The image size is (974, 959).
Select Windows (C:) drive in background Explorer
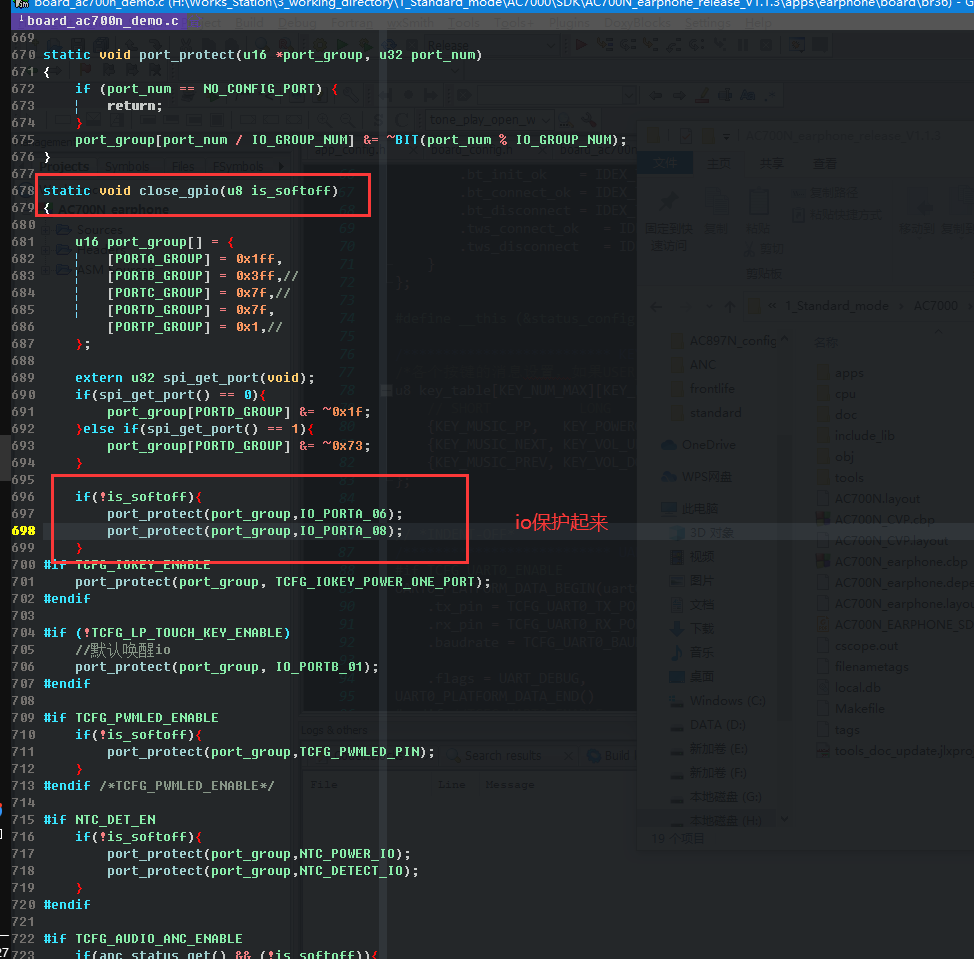(717, 701)
